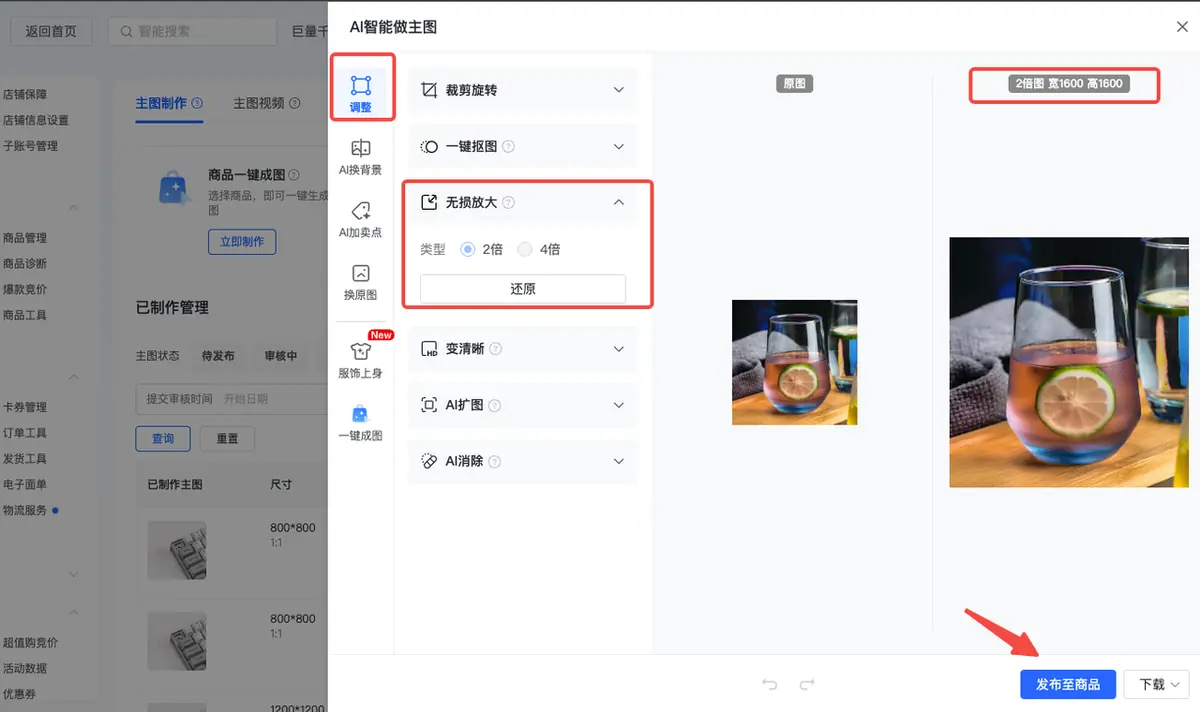Click the 还原 restore button
This screenshot has width=1200, height=712.
523,288
